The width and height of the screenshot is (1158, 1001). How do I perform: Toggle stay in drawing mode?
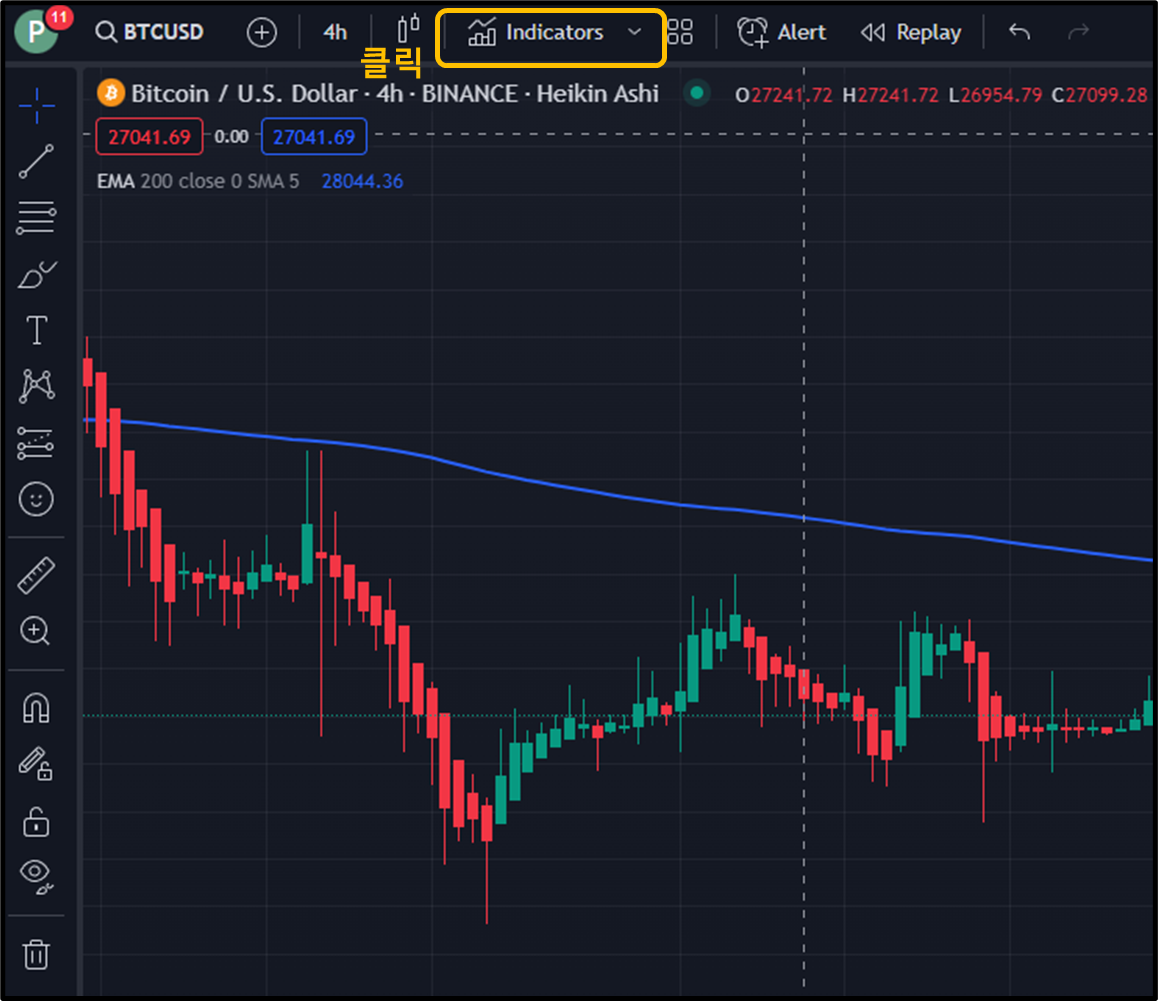coord(35,764)
